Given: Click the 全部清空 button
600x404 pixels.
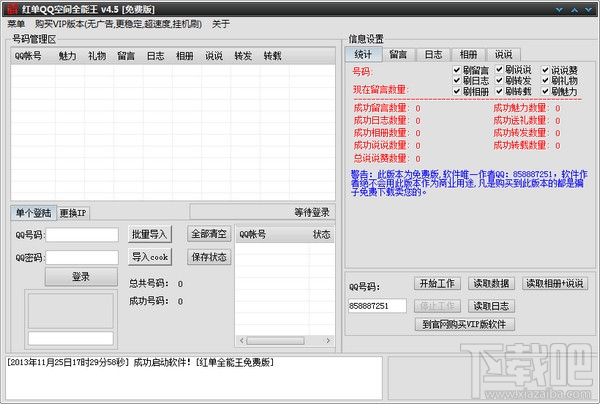Looking at the screenshot, I should [x=209, y=234].
